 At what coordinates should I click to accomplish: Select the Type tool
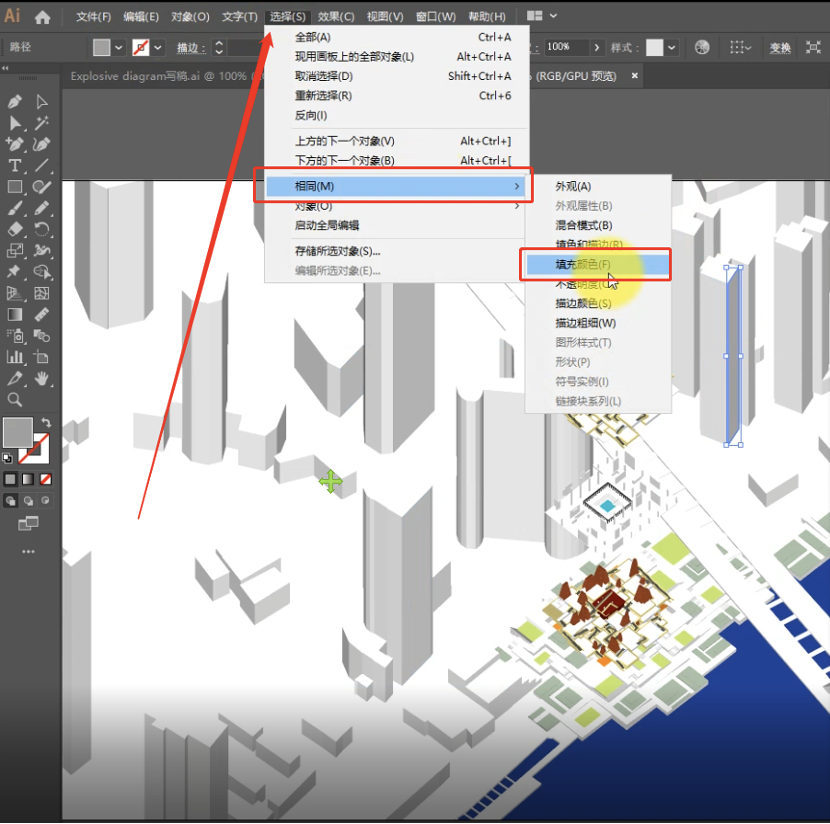pyautogui.click(x=15, y=166)
